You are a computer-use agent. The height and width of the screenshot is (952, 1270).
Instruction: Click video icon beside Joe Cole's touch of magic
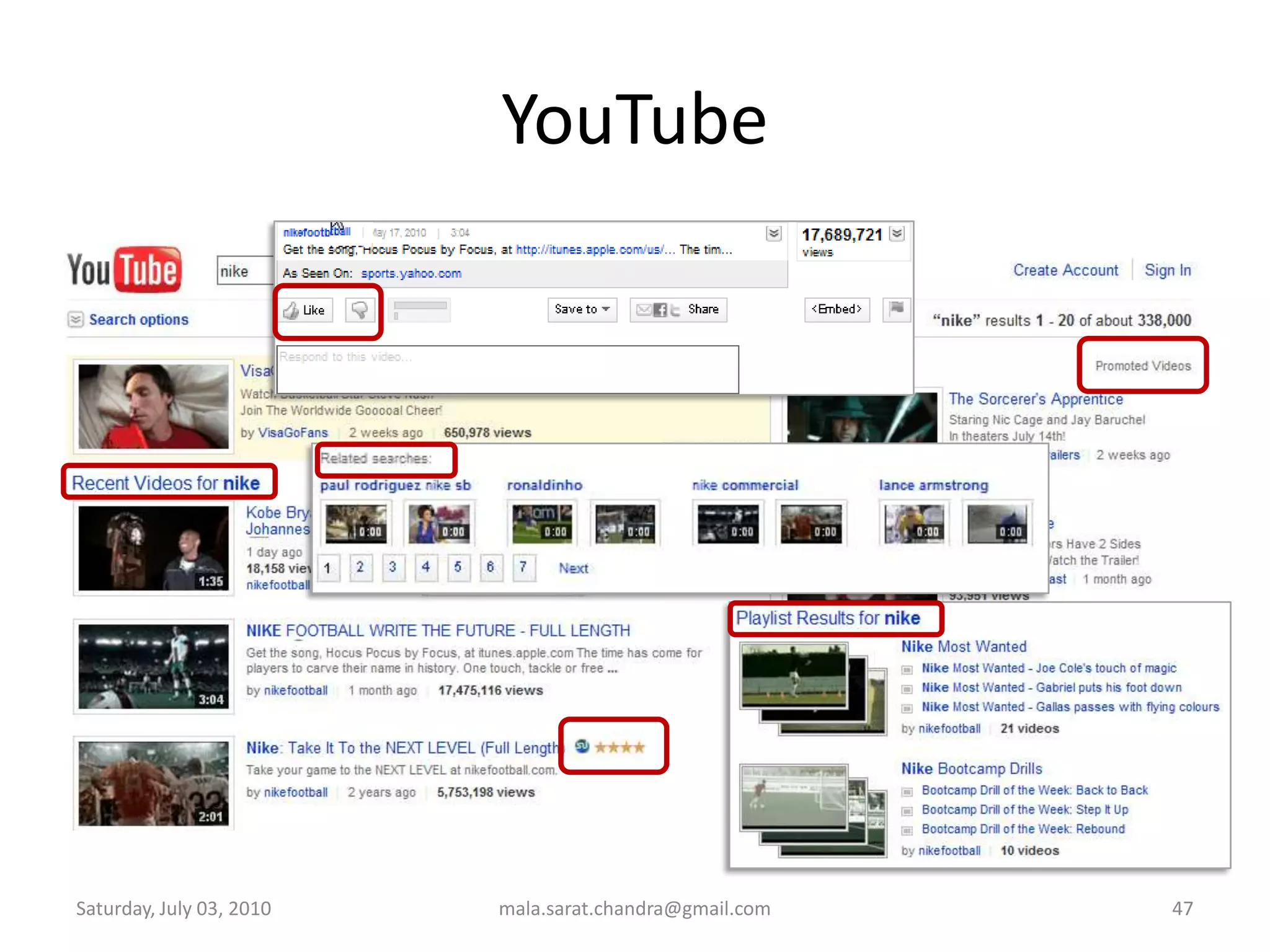(x=907, y=669)
